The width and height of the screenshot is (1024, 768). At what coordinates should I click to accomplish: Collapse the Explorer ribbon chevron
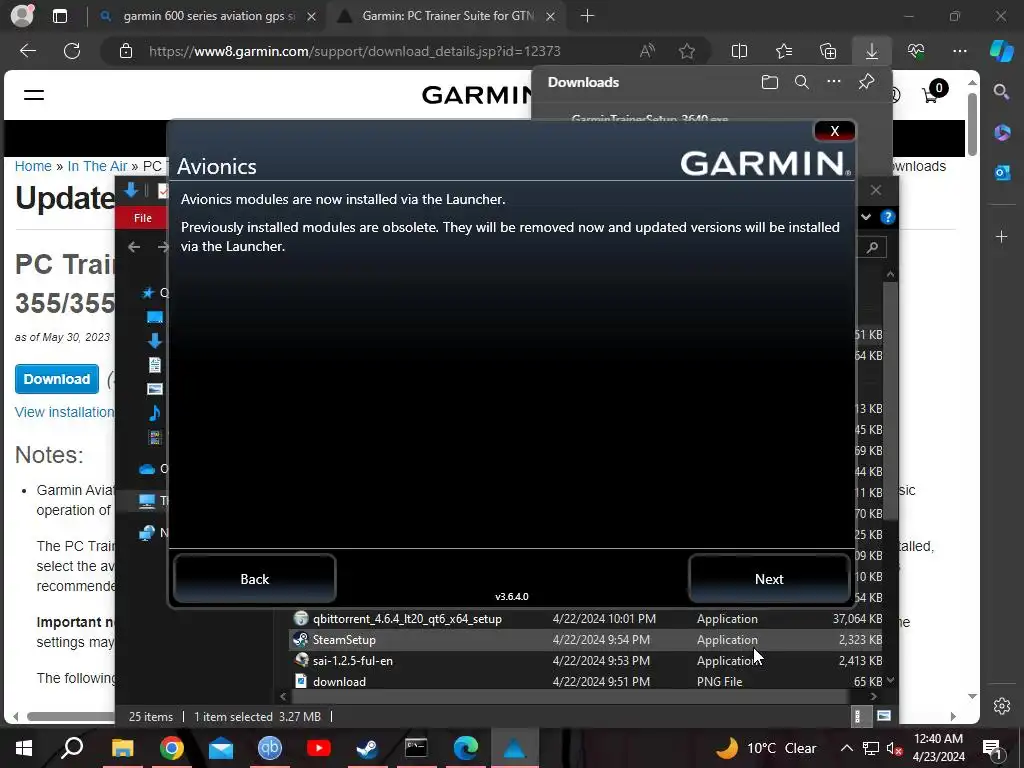[866, 217]
